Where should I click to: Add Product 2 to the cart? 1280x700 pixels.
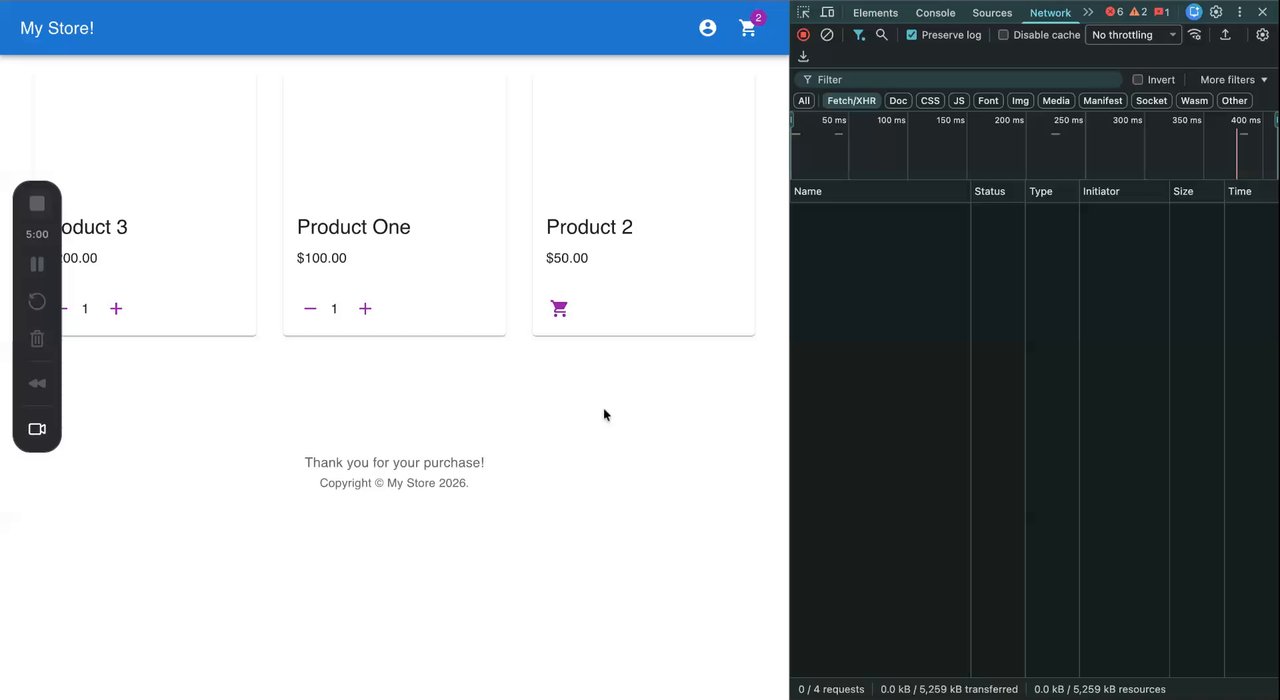coord(559,309)
